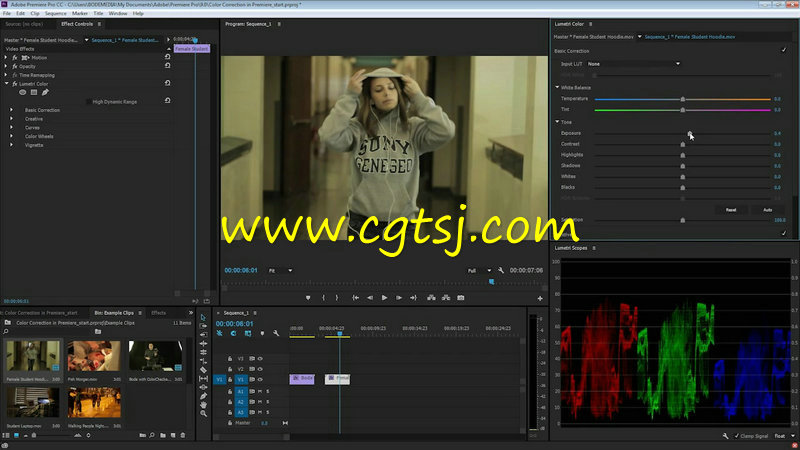This screenshot has width=800, height=450.
Task: Pick the free draw bezier mask pen
Action: 45,92
